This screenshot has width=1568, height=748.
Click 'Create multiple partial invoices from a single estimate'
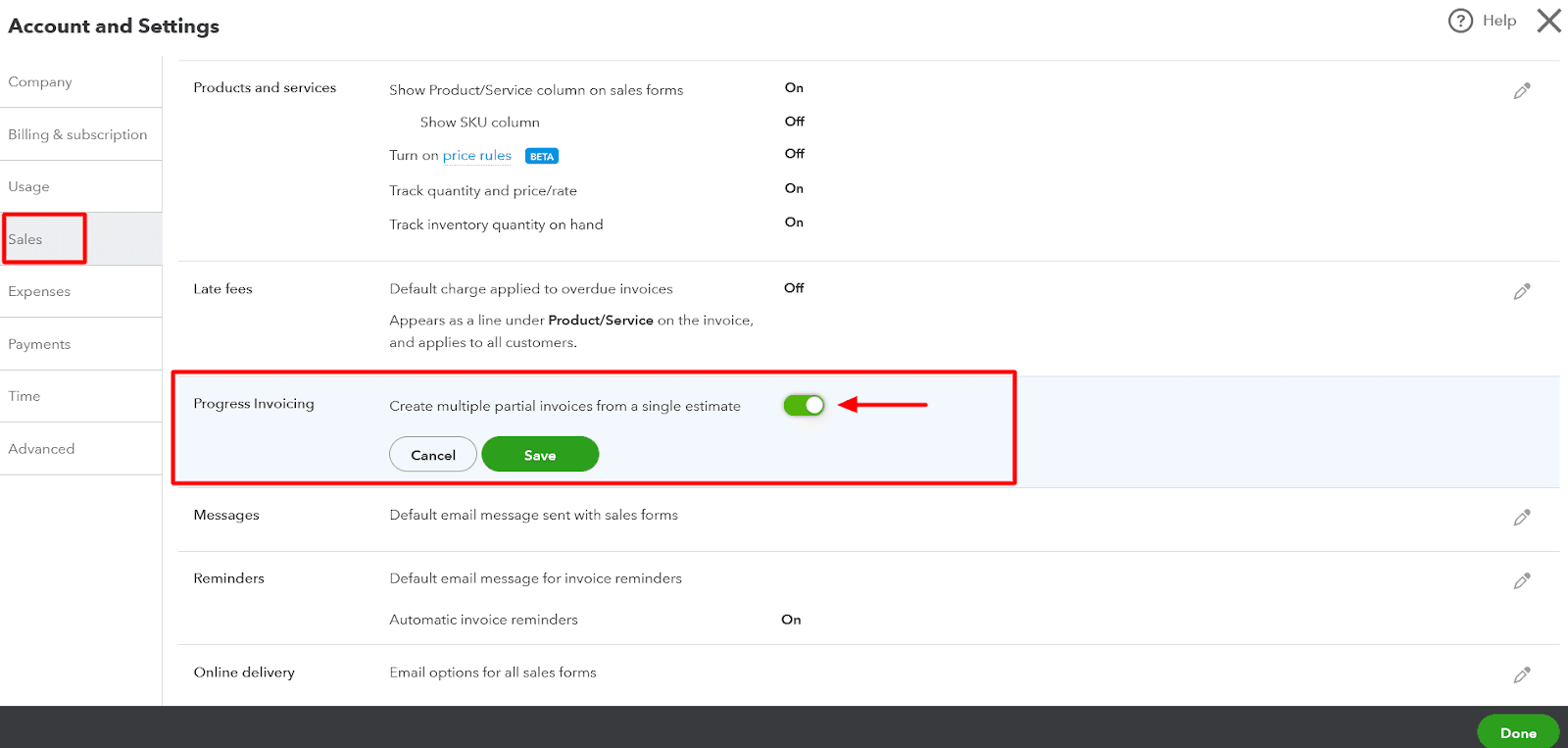pyautogui.click(x=565, y=406)
